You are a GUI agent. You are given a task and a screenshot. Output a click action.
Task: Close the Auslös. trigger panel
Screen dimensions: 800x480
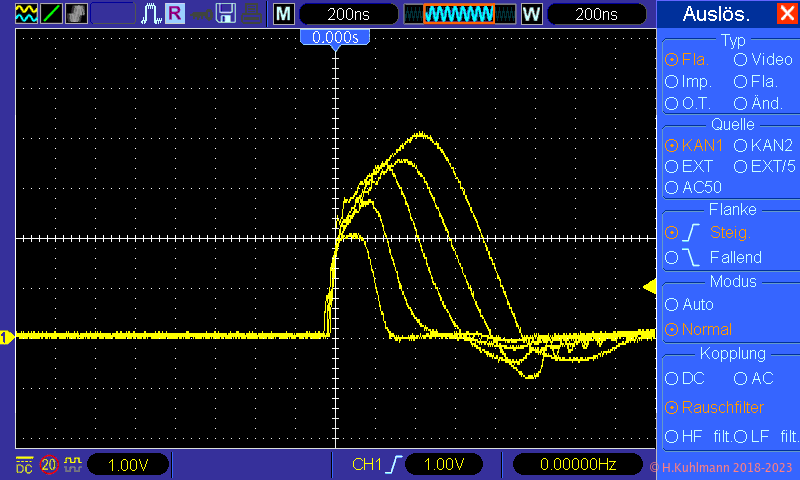(x=788, y=14)
